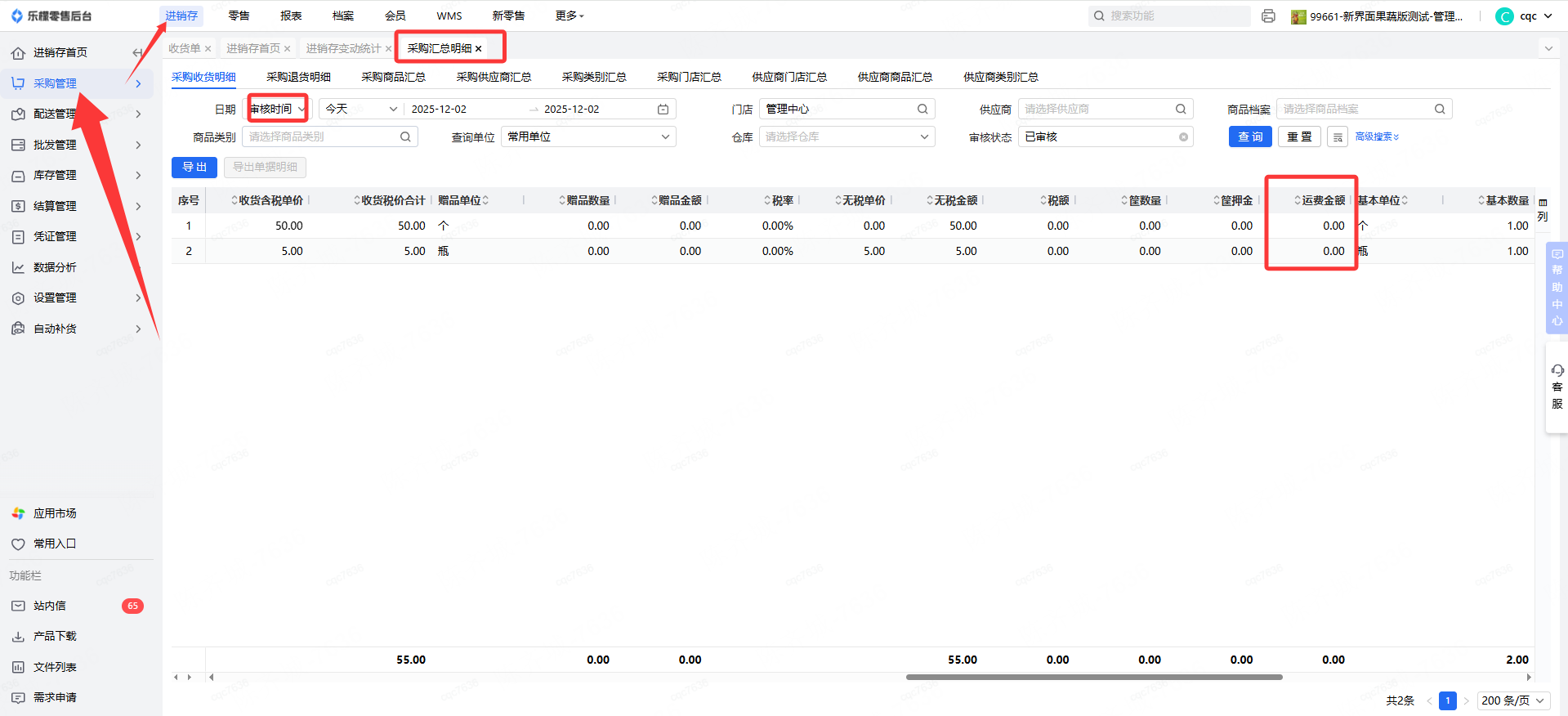Screen dimensions: 1568x716
Task: Open the 列 column chooser at table edge
Action: pos(1543,210)
